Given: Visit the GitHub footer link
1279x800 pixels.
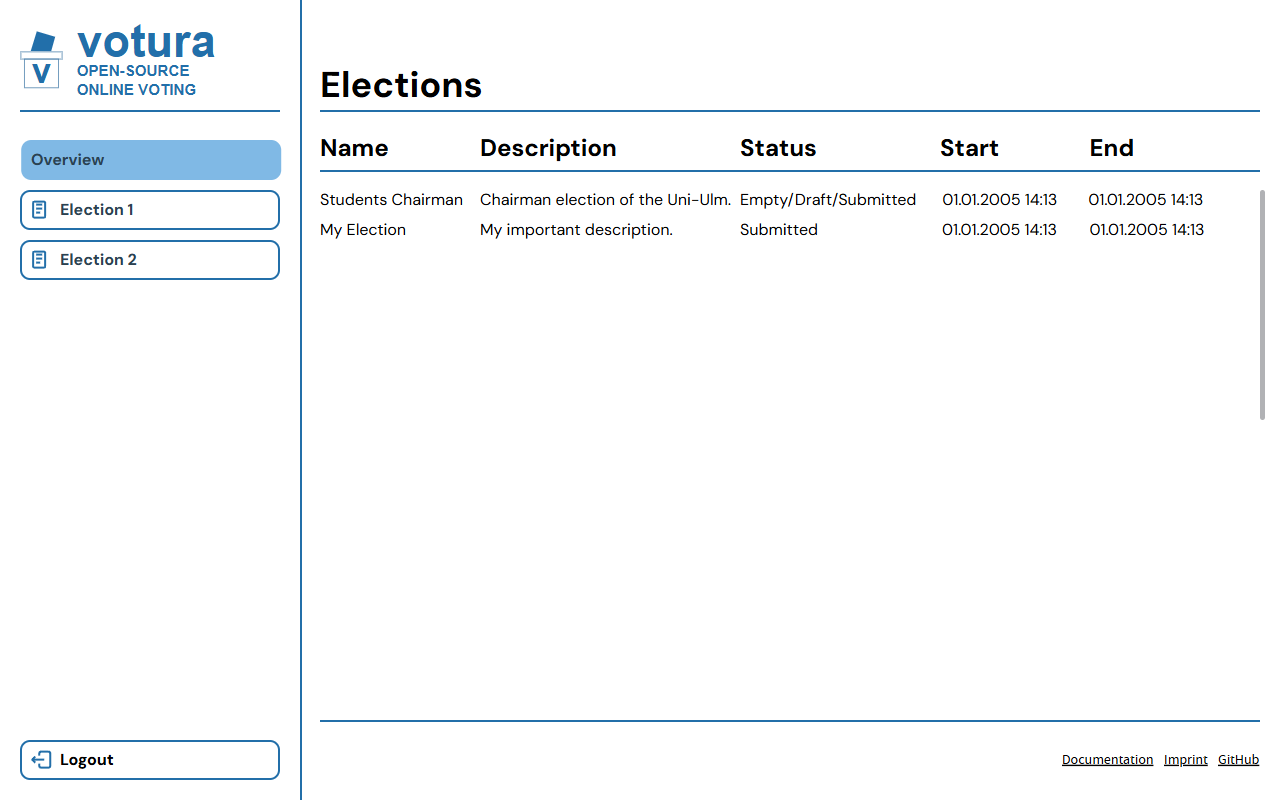Looking at the screenshot, I should [x=1238, y=760].
